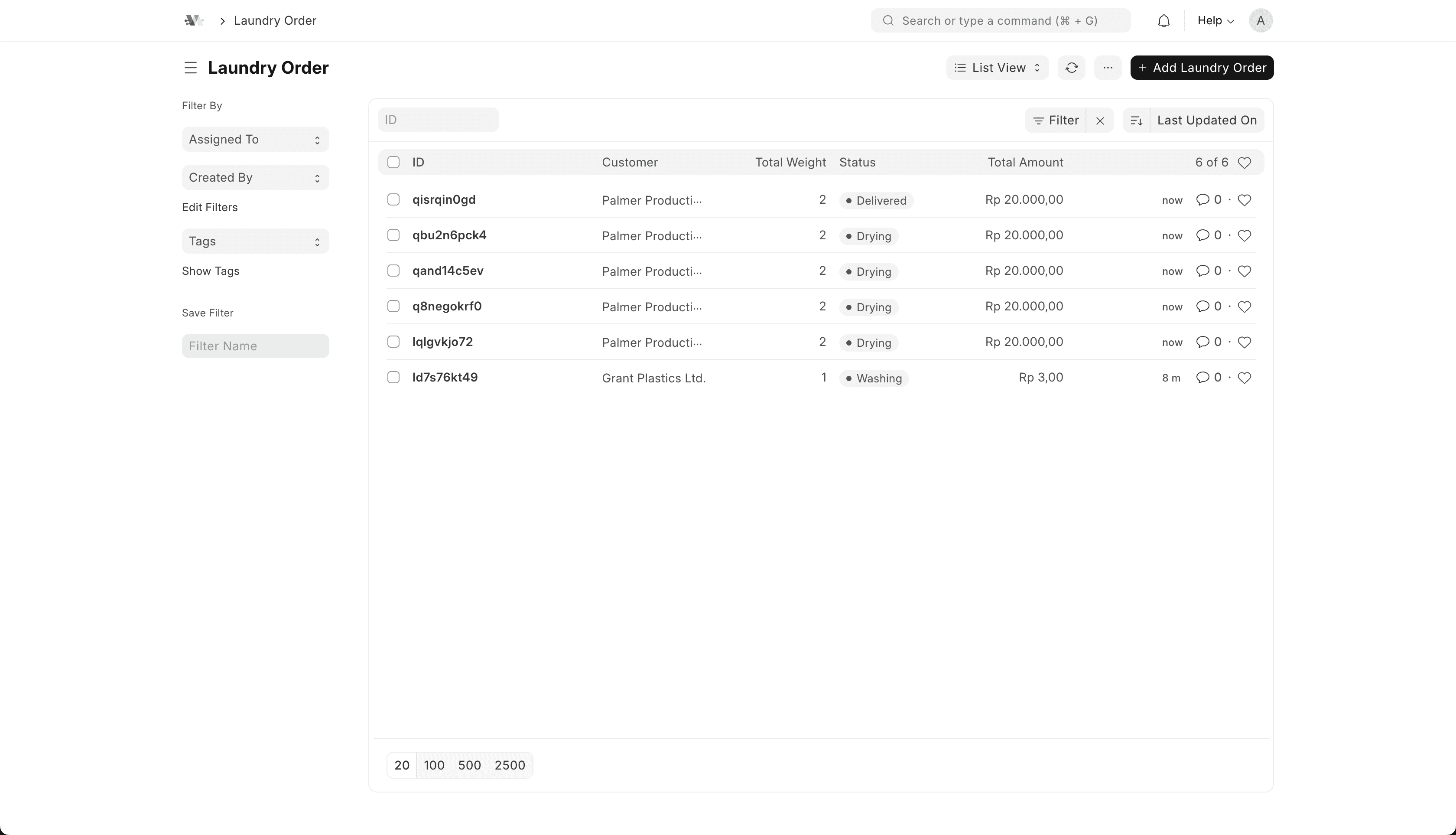Image resolution: width=1456 pixels, height=835 pixels.
Task: Expand the Assigned To filter dropdown
Action: [x=255, y=139]
